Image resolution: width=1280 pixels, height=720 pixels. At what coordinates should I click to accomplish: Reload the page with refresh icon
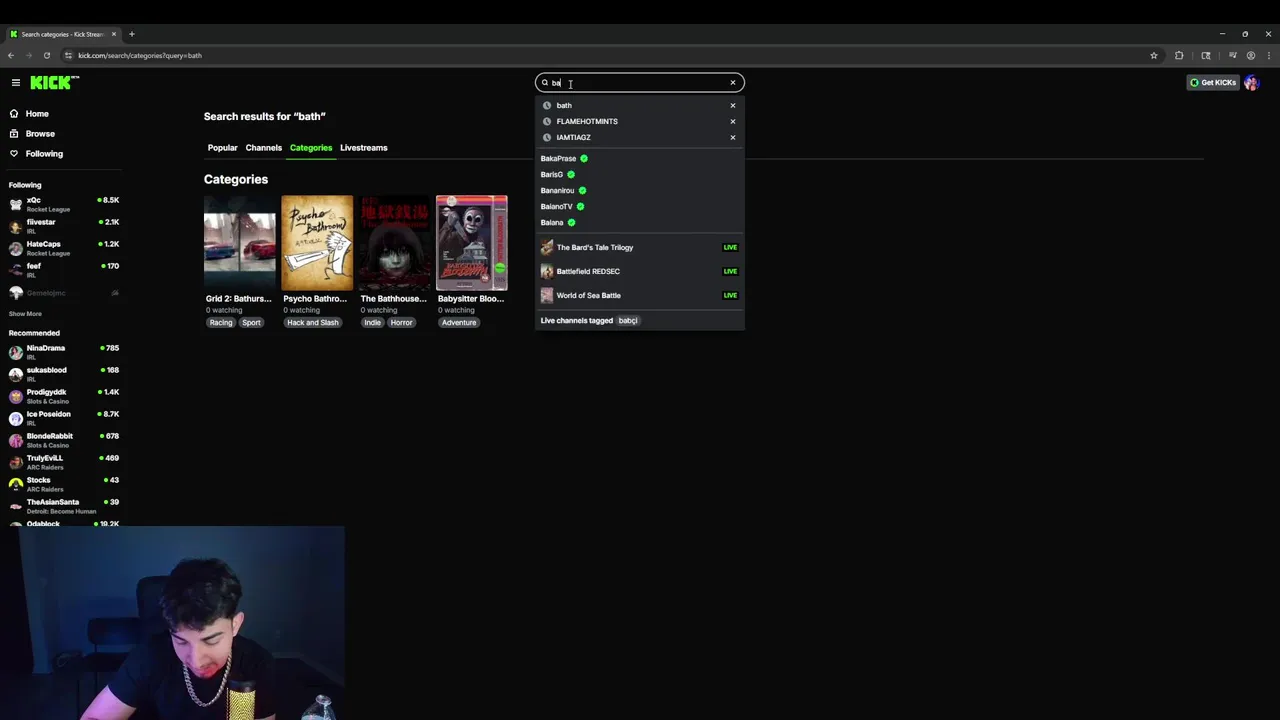pos(46,55)
